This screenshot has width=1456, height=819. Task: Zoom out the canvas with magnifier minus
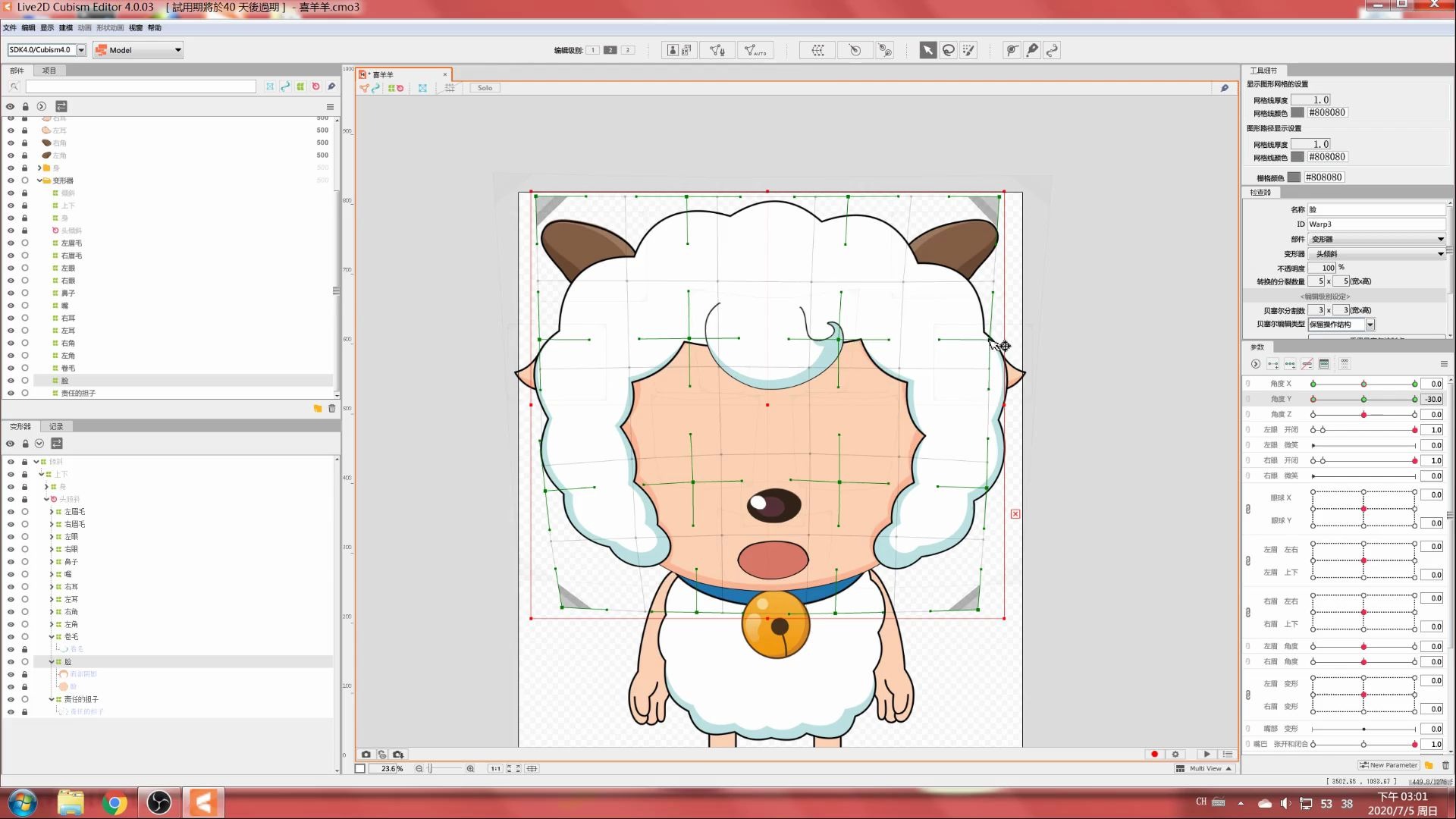[x=419, y=769]
